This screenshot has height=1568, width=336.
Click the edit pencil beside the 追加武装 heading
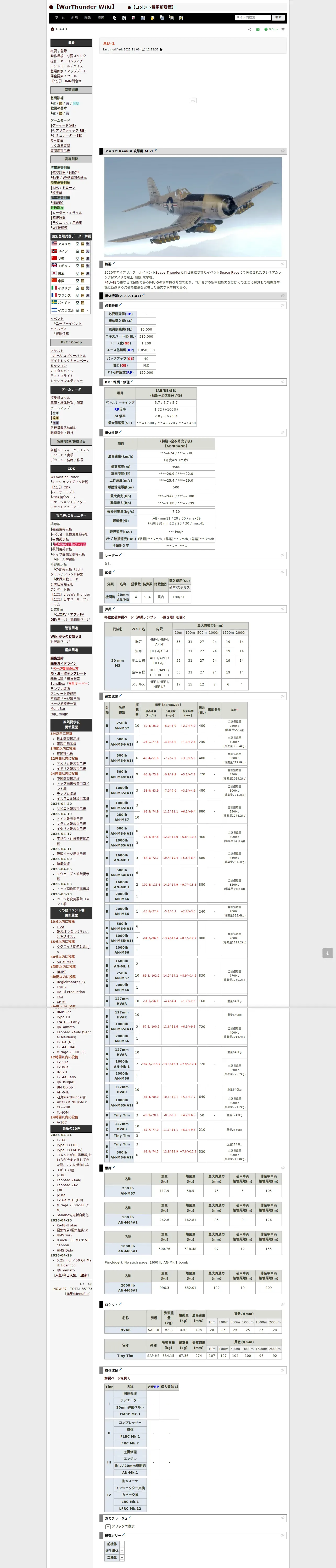[x=121, y=696]
